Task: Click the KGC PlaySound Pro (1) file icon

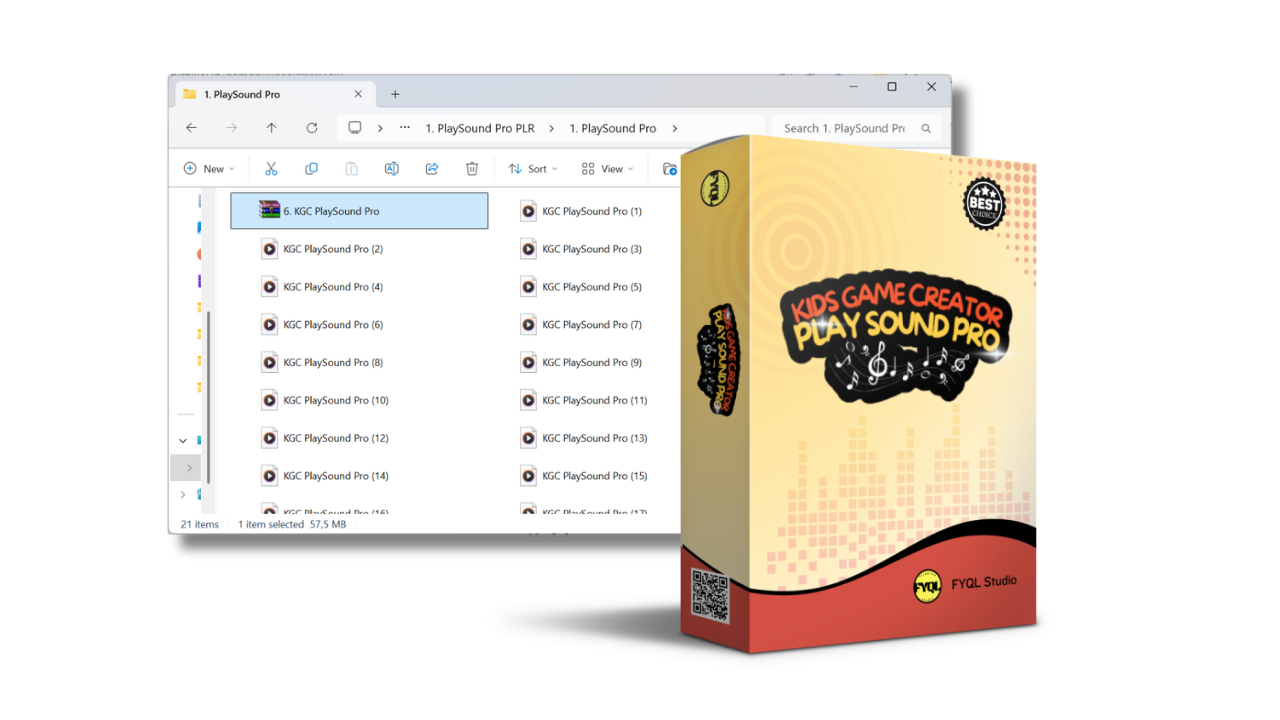Action: pos(528,211)
